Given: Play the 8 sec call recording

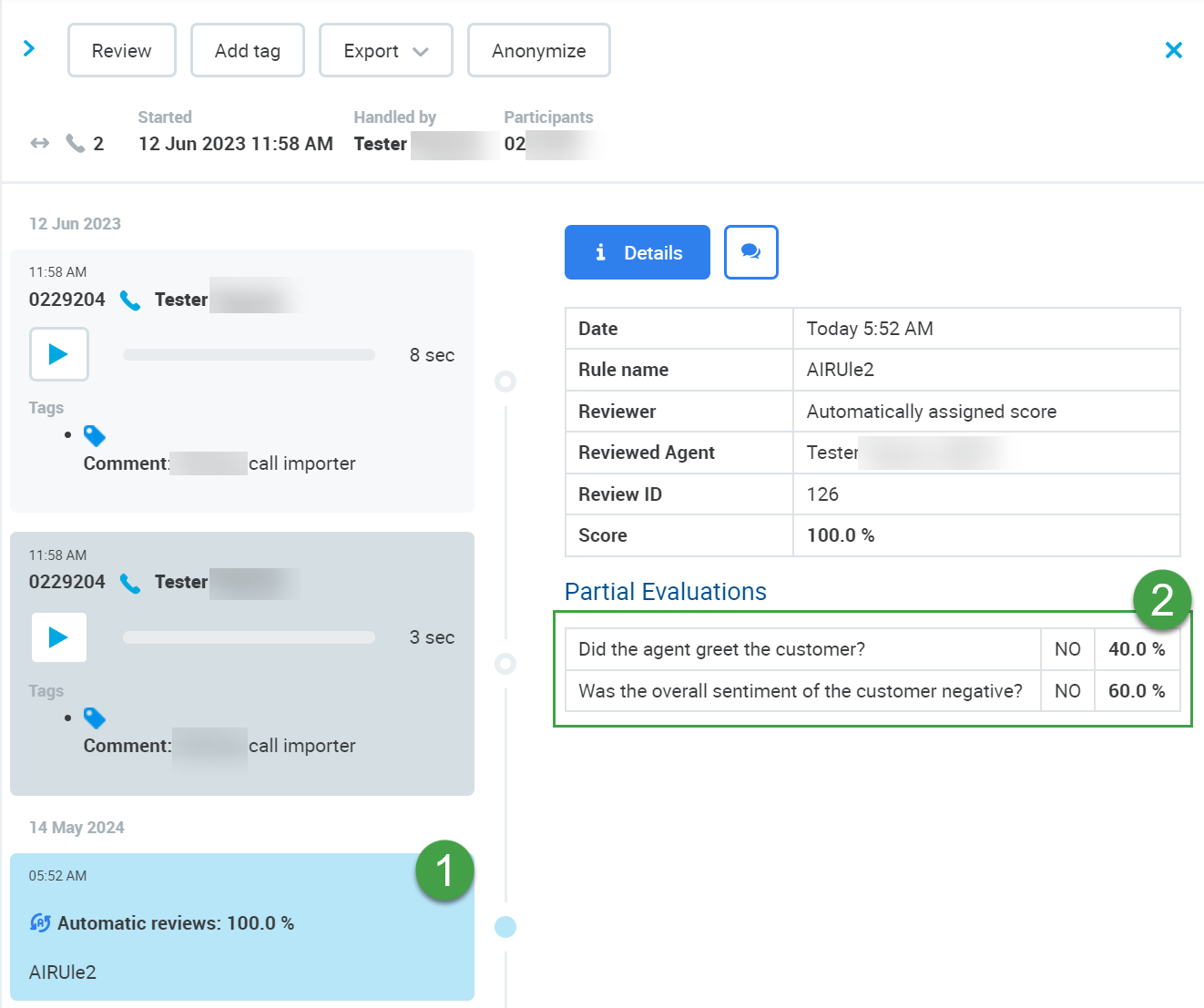Looking at the screenshot, I should point(59,354).
